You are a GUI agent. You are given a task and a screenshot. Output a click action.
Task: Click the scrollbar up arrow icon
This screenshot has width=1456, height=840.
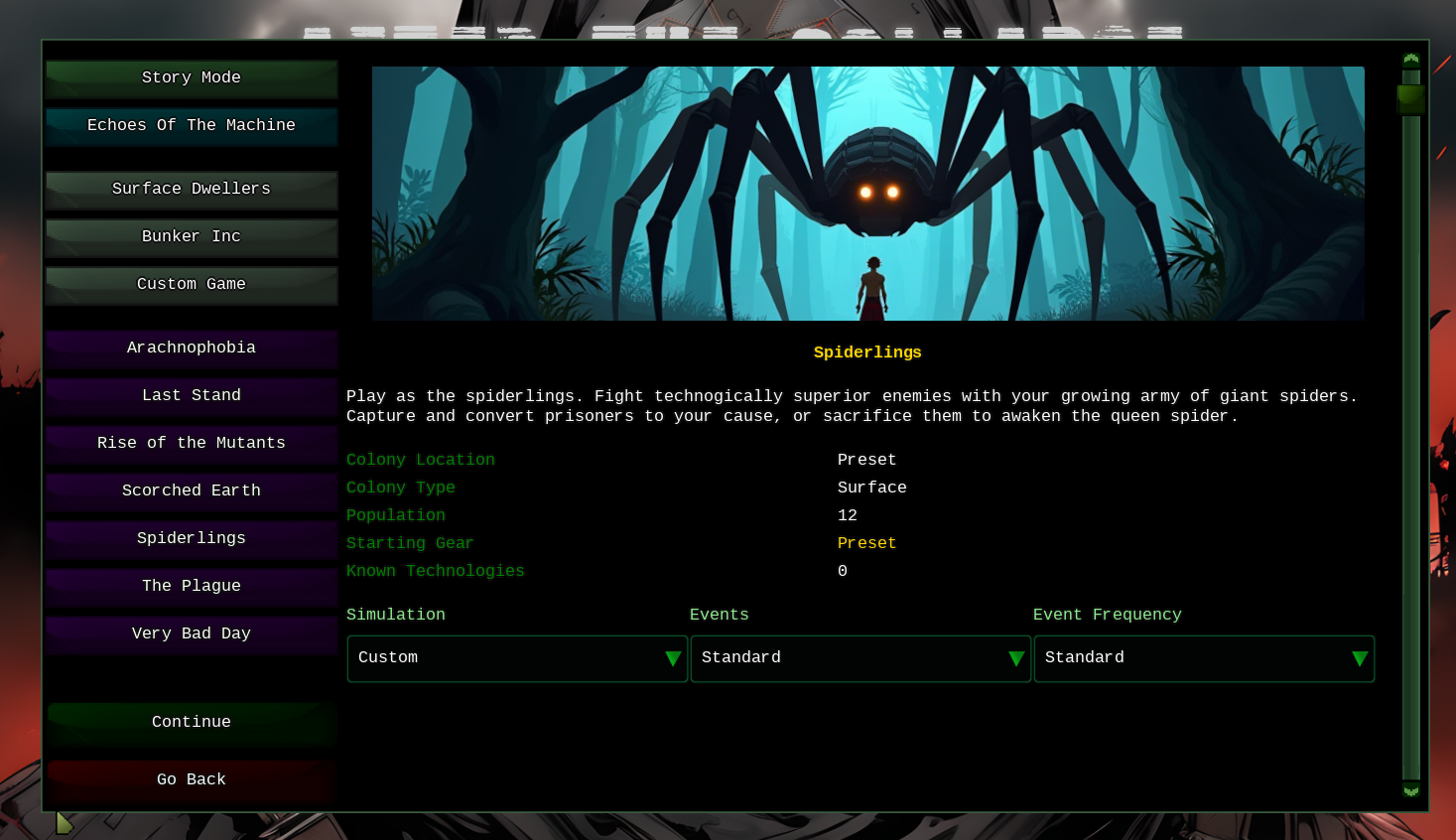pos(1410,61)
